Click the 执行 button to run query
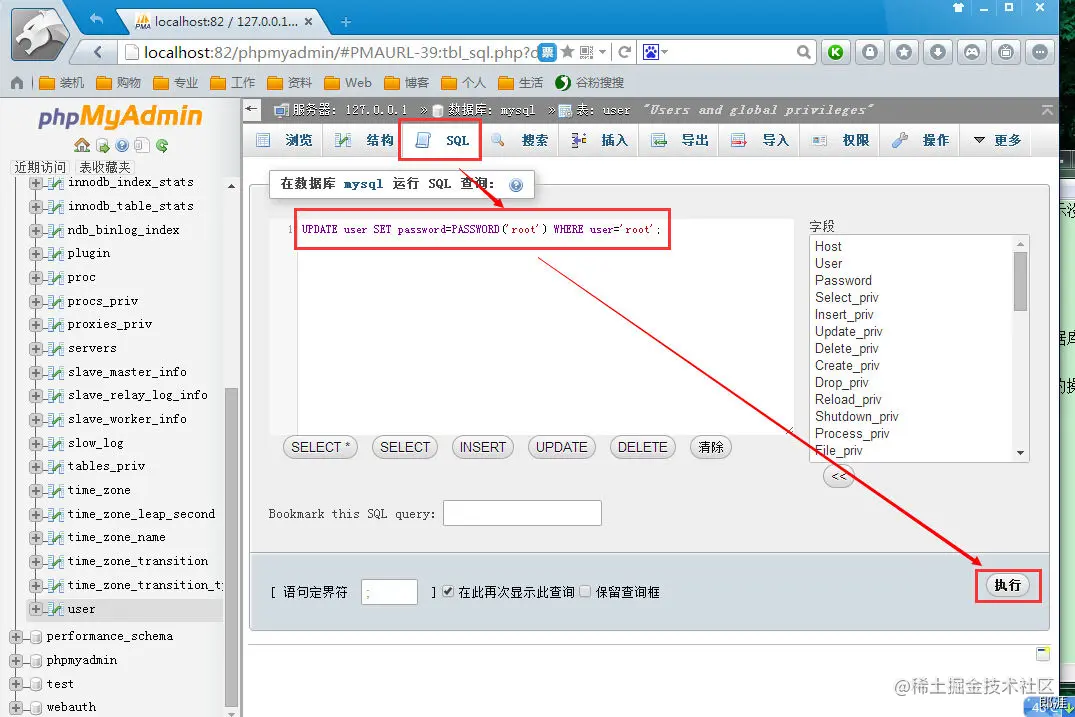1075x717 pixels. point(1008,585)
